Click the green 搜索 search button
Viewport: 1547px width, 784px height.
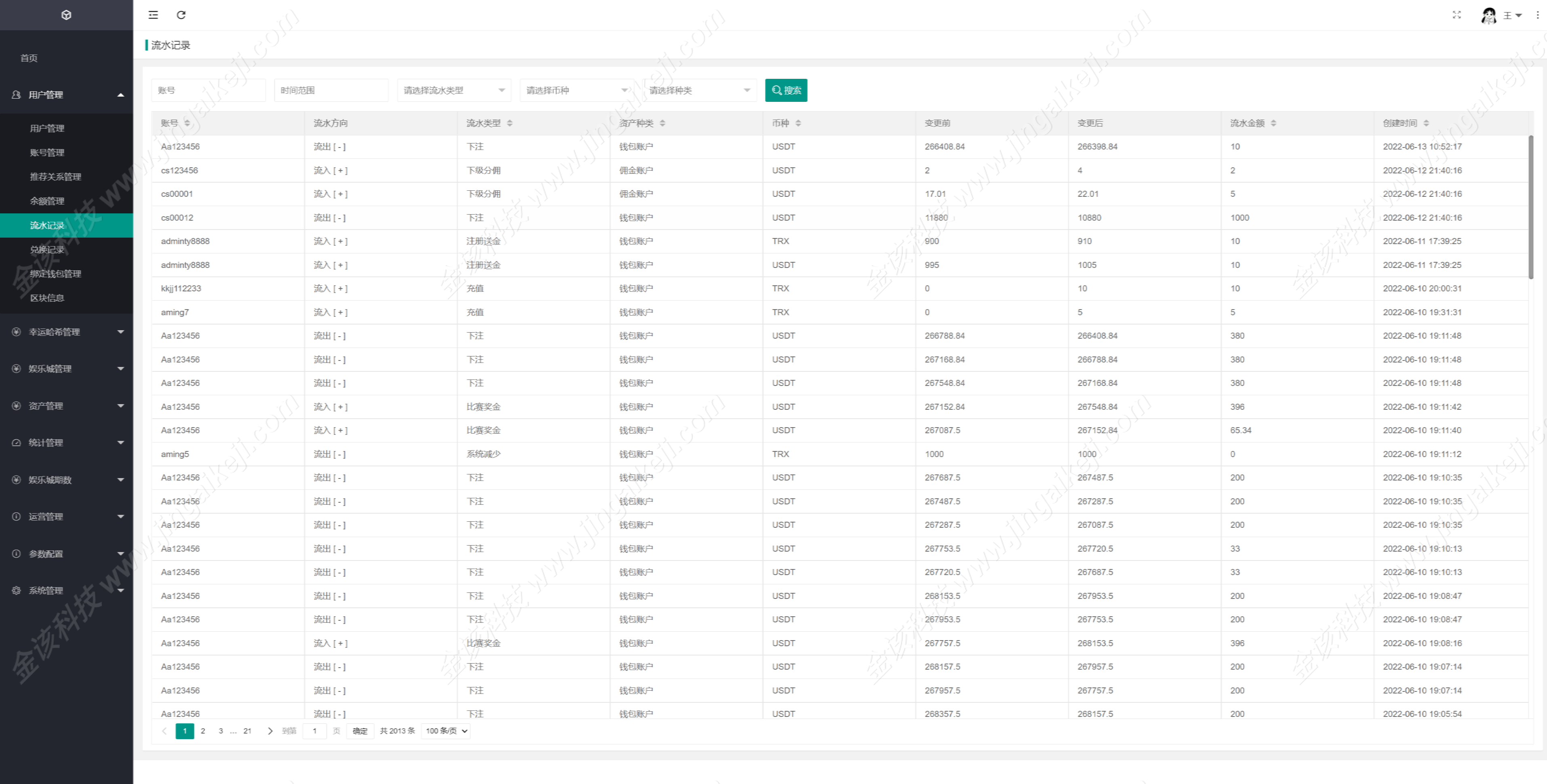(x=786, y=91)
